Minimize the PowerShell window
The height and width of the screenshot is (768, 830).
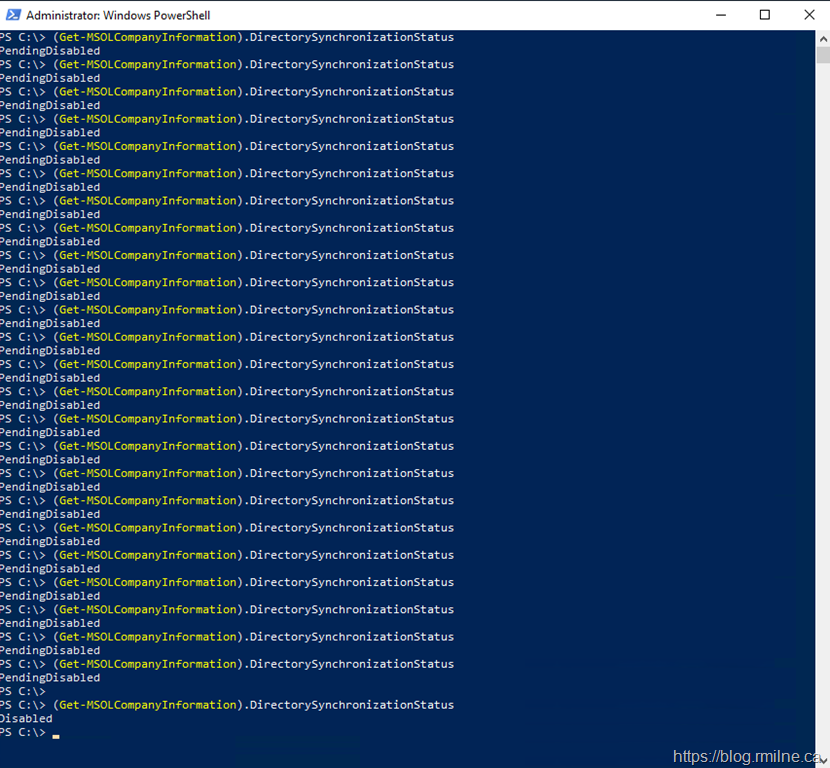[x=721, y=15]
